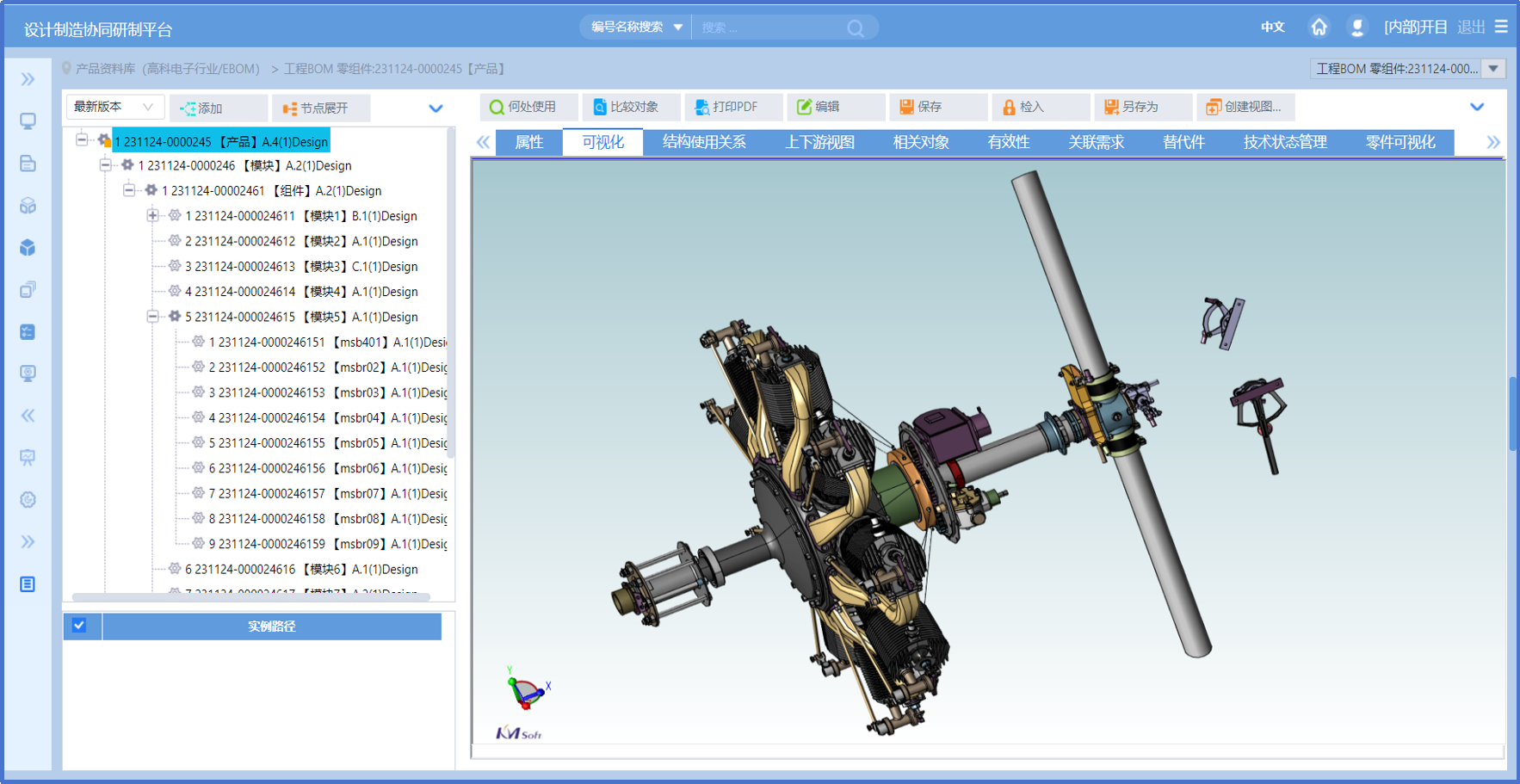Switch to the 属性 tab
The height and width of the screenshot is (784, 1520).
pyautogui.click(x=528, y=142)
